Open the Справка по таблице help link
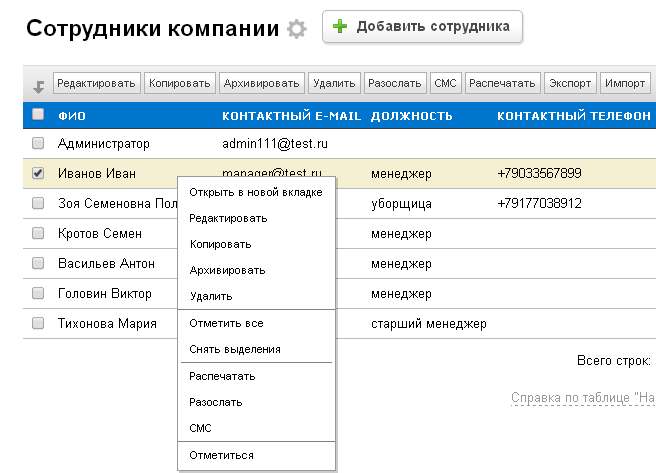The width and height of the screenshot is (656, 473). pyautogui.click(x=582, y=397)
